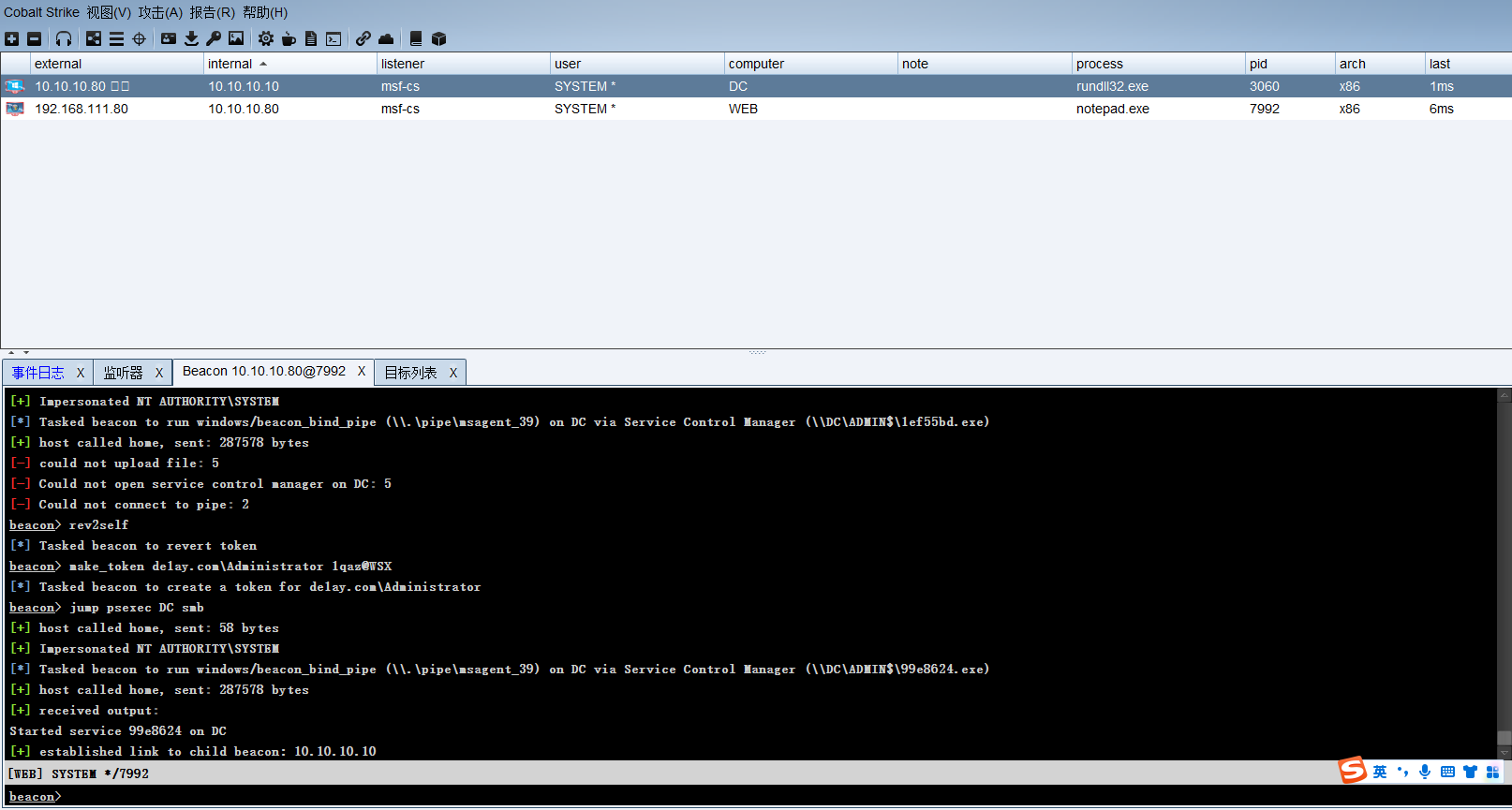Open the Sogou toolbox grid icon
Screen dimensions: 1512x810
(1492, 772)
